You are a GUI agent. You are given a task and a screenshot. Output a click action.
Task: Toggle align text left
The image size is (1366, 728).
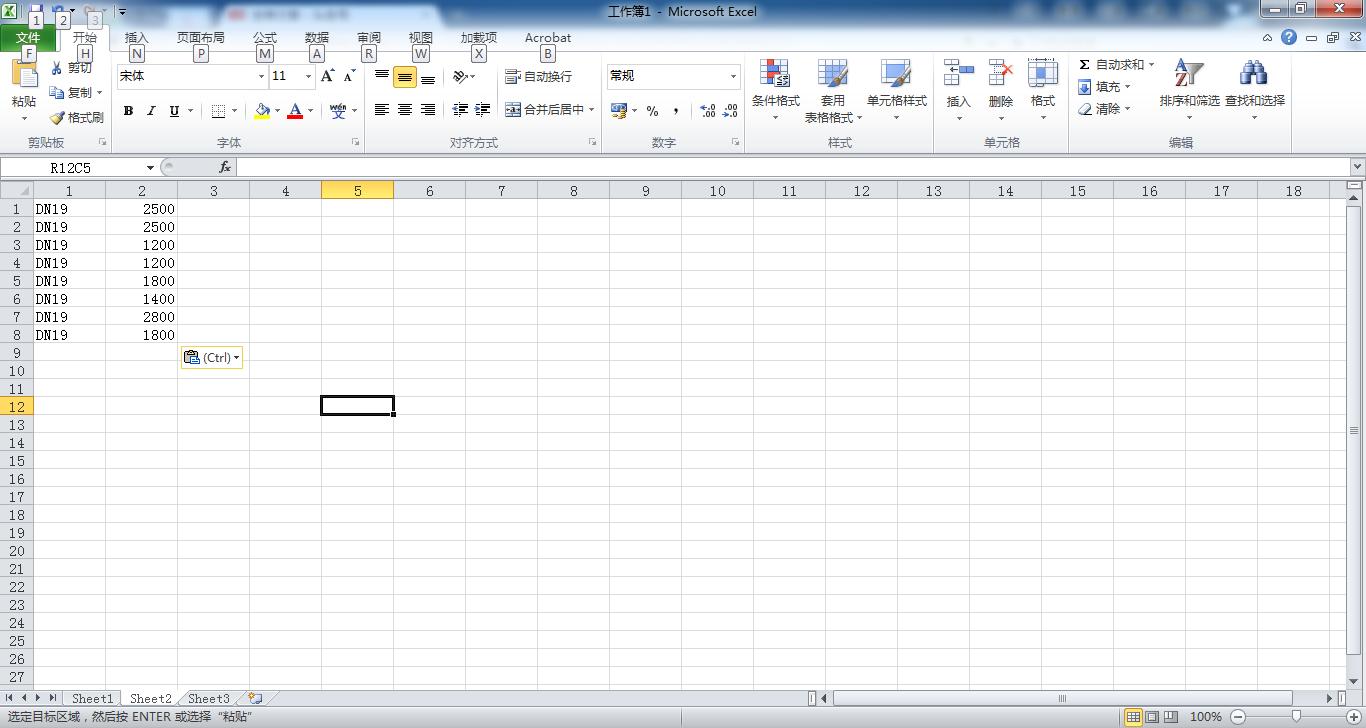[382, 110]
